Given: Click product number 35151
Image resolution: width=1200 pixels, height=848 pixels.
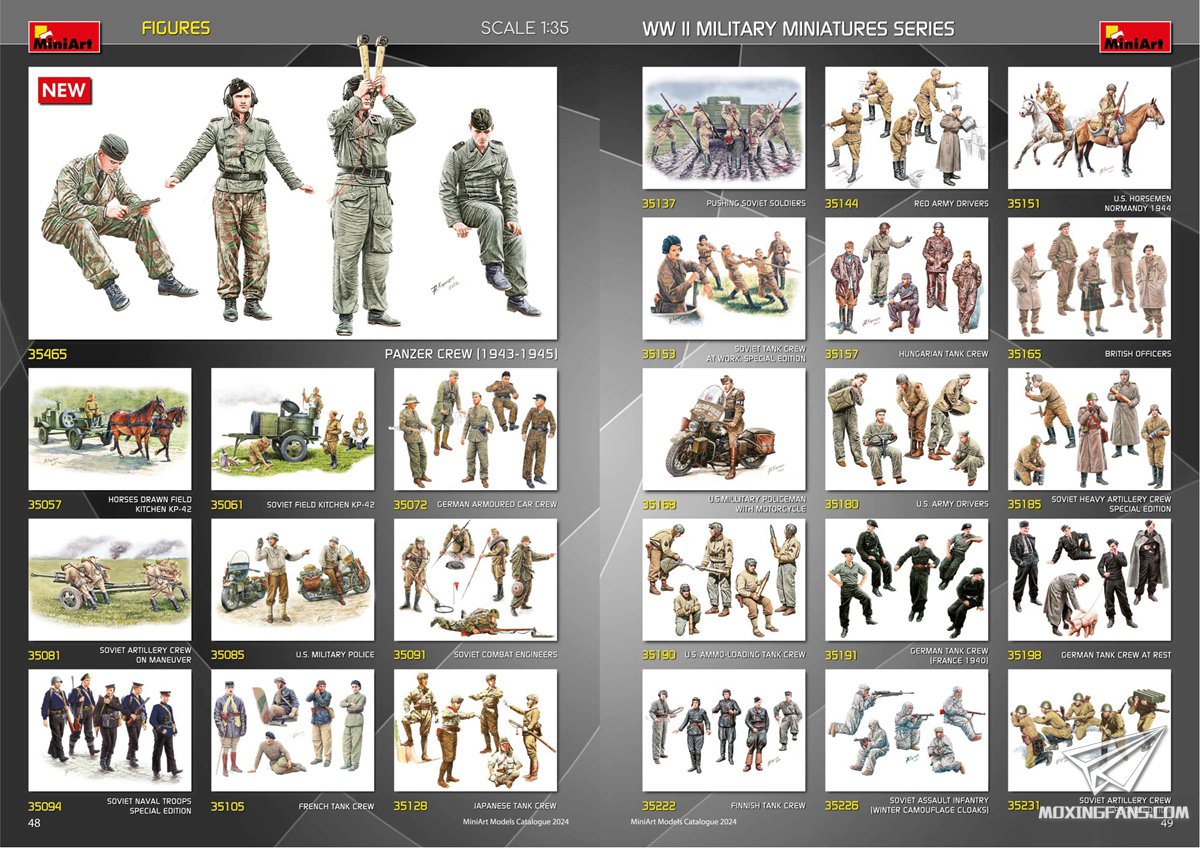Looking at the screenshot, I should point(1024,204).
